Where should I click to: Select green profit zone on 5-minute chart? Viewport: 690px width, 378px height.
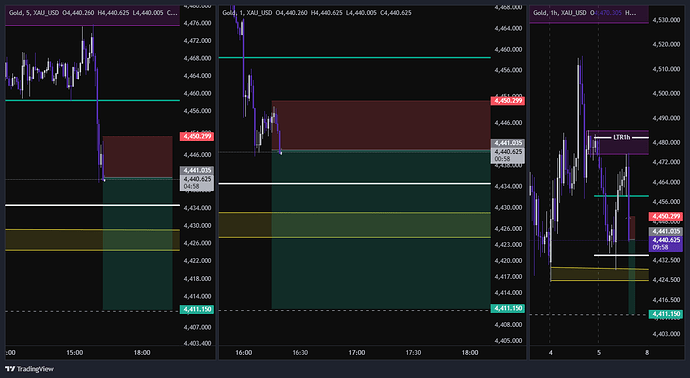(x=137, y=244)
